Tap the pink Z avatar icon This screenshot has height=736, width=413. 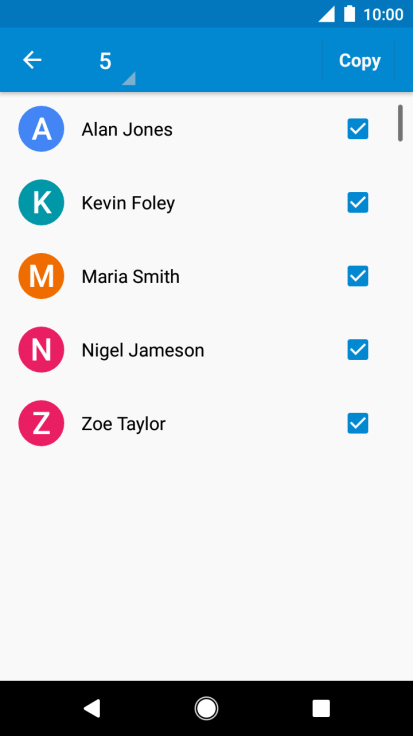click(x=41, y=423)
